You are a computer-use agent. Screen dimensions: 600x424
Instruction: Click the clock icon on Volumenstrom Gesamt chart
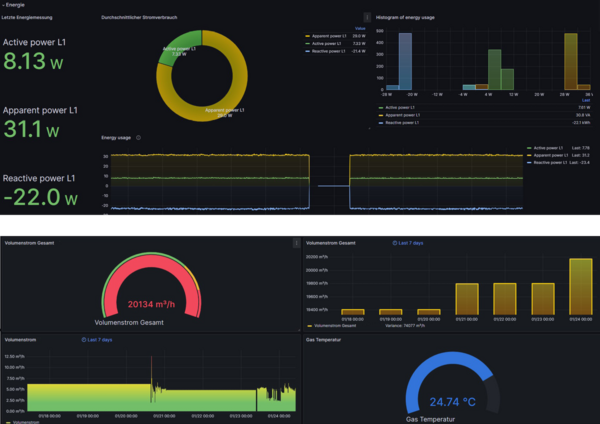395,243
